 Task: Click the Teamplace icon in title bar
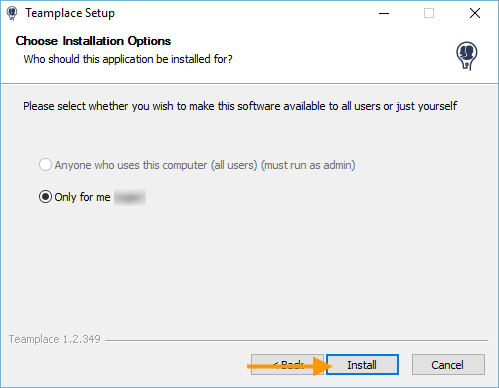tap(12, 13)
